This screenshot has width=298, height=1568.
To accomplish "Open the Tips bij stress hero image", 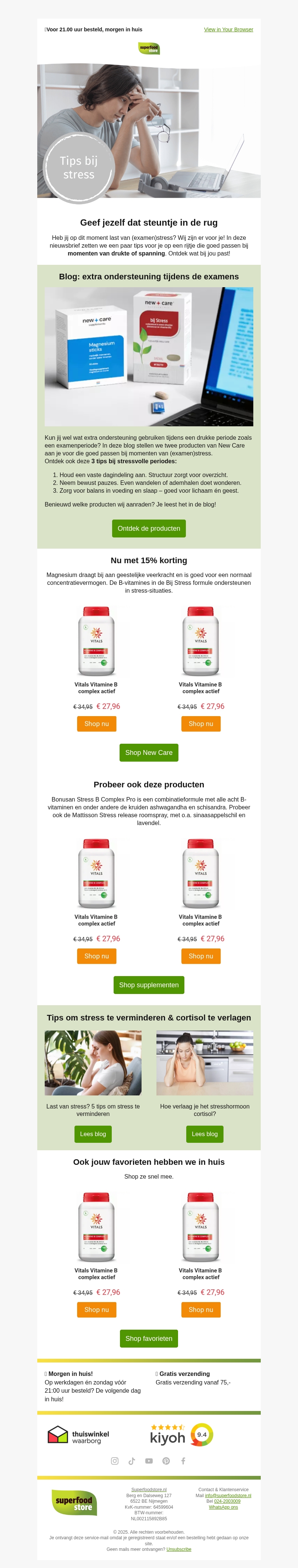I will 149,131.
